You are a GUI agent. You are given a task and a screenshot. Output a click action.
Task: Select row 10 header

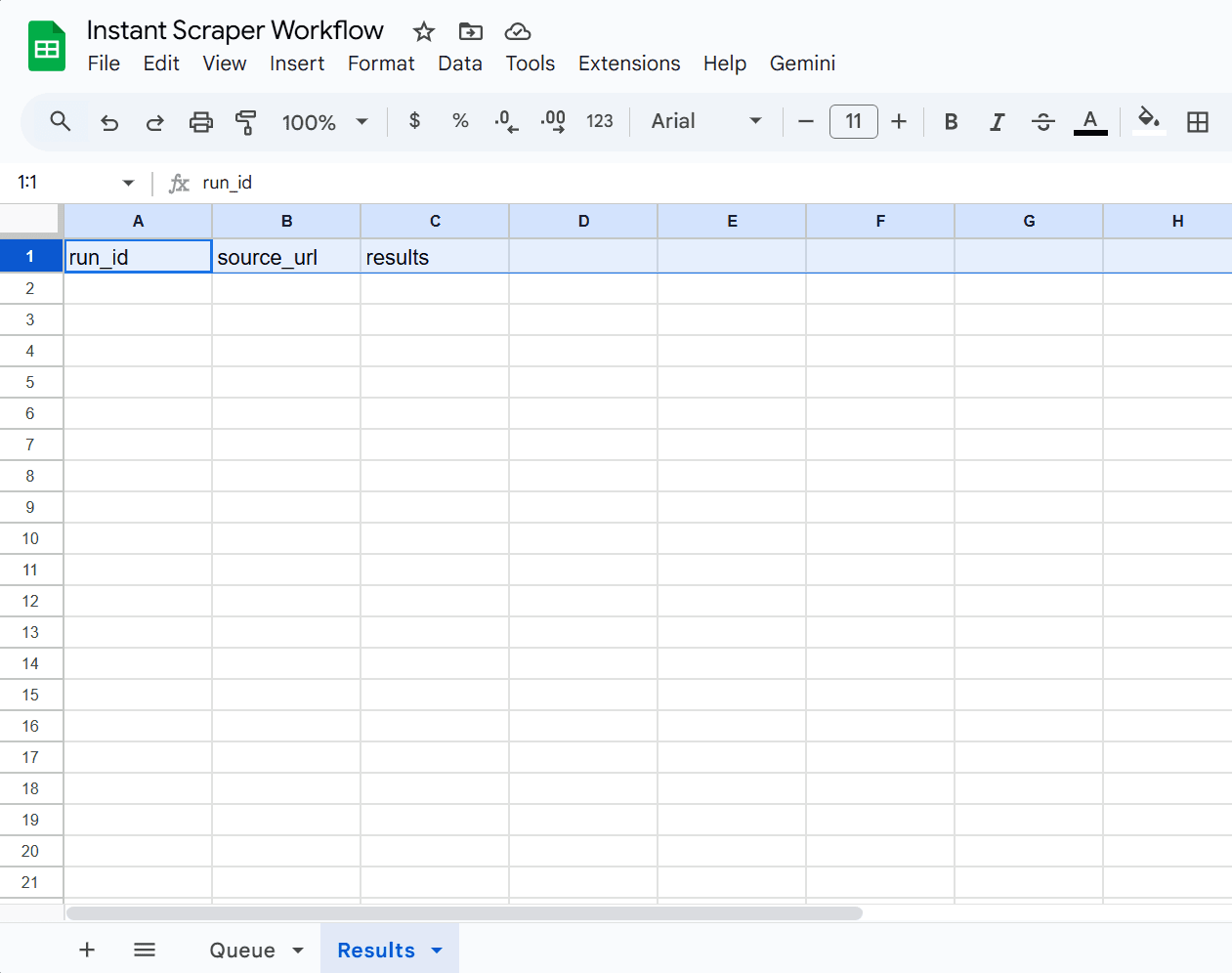30,538
